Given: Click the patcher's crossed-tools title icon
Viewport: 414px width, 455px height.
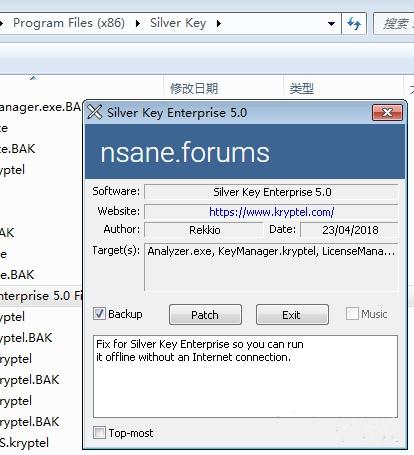Looking at the screenshot, I should (x=95, y=112).
